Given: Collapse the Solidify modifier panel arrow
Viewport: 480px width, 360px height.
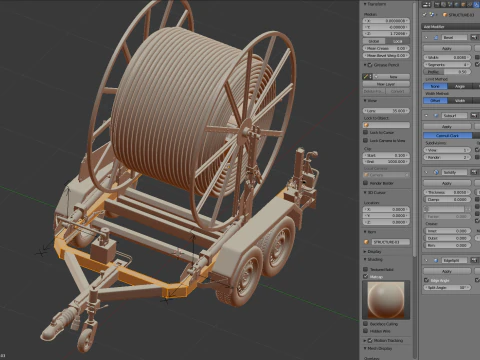Looking at the screenshot, I should pyautogui.click(x=426, y=172).
